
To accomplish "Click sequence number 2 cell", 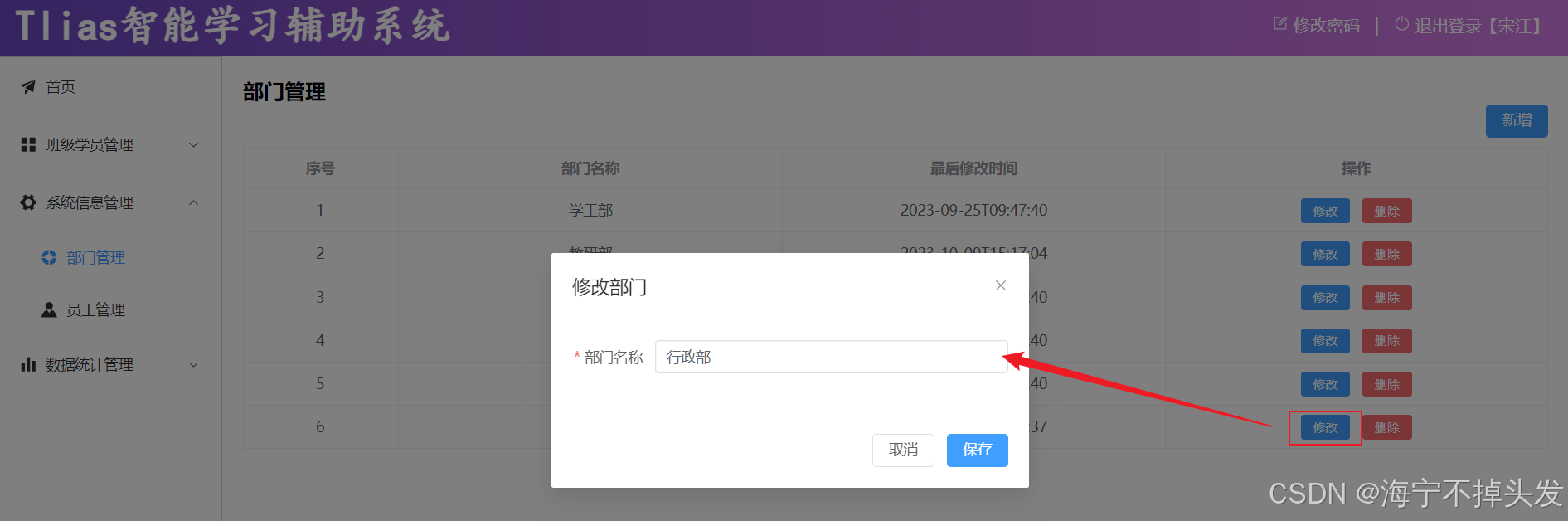I will point(320,253).
